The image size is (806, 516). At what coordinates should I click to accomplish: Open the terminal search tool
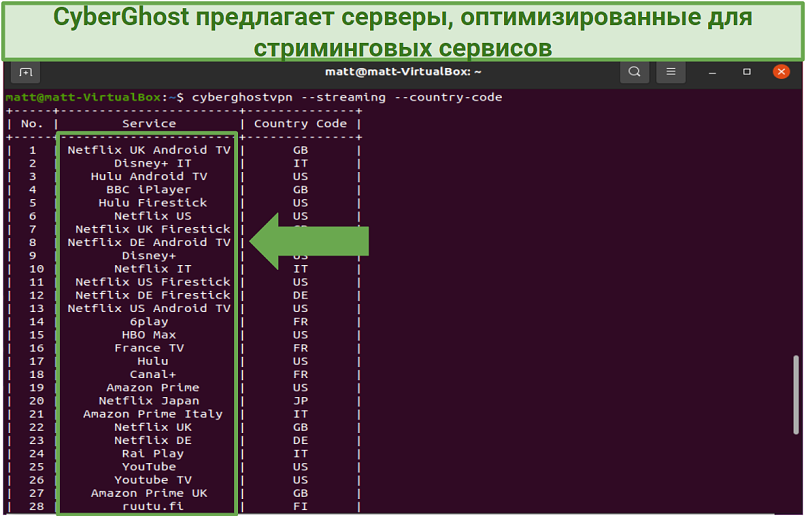tap(634, 72)
